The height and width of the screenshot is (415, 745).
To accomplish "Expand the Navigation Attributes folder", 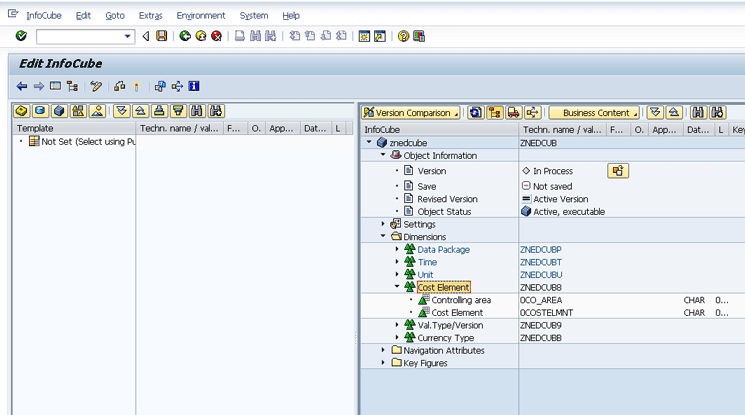I will (384, 350).
